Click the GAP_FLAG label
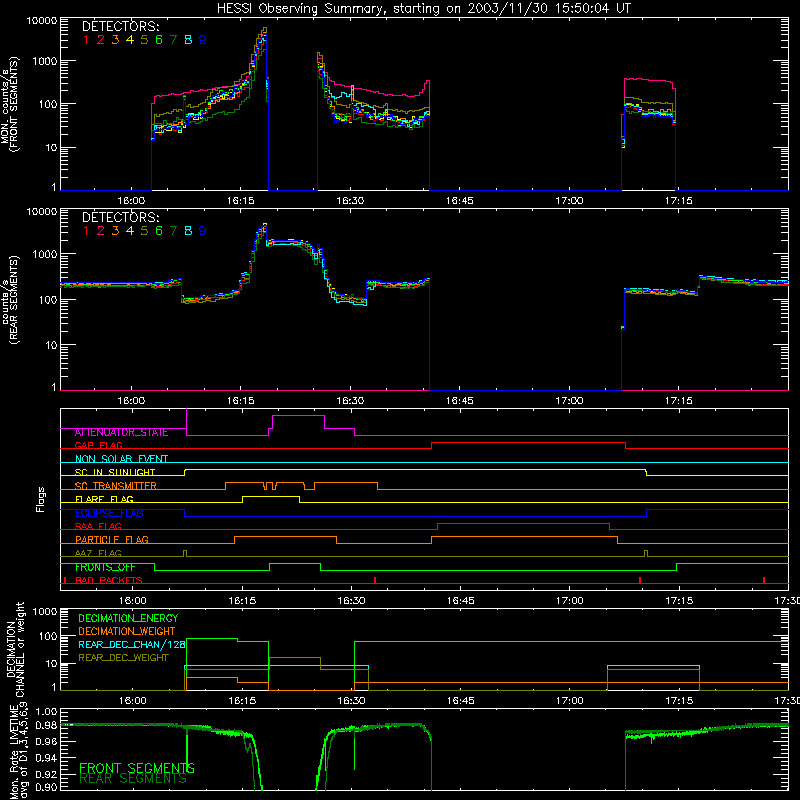The width and height of the screenshot is (800, 800). pos(98,445)
